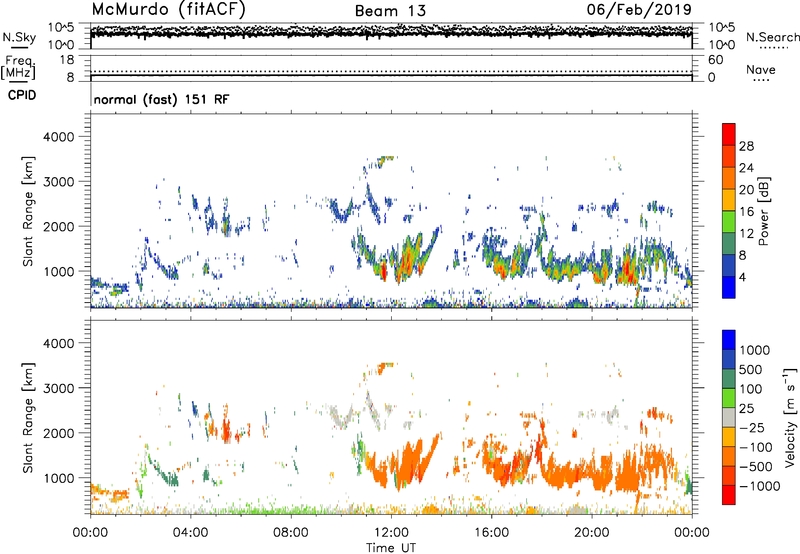This screenshot has width=800, height=554.
Task: Click the 08:00 time axis tick label
Action: [290, 533]
